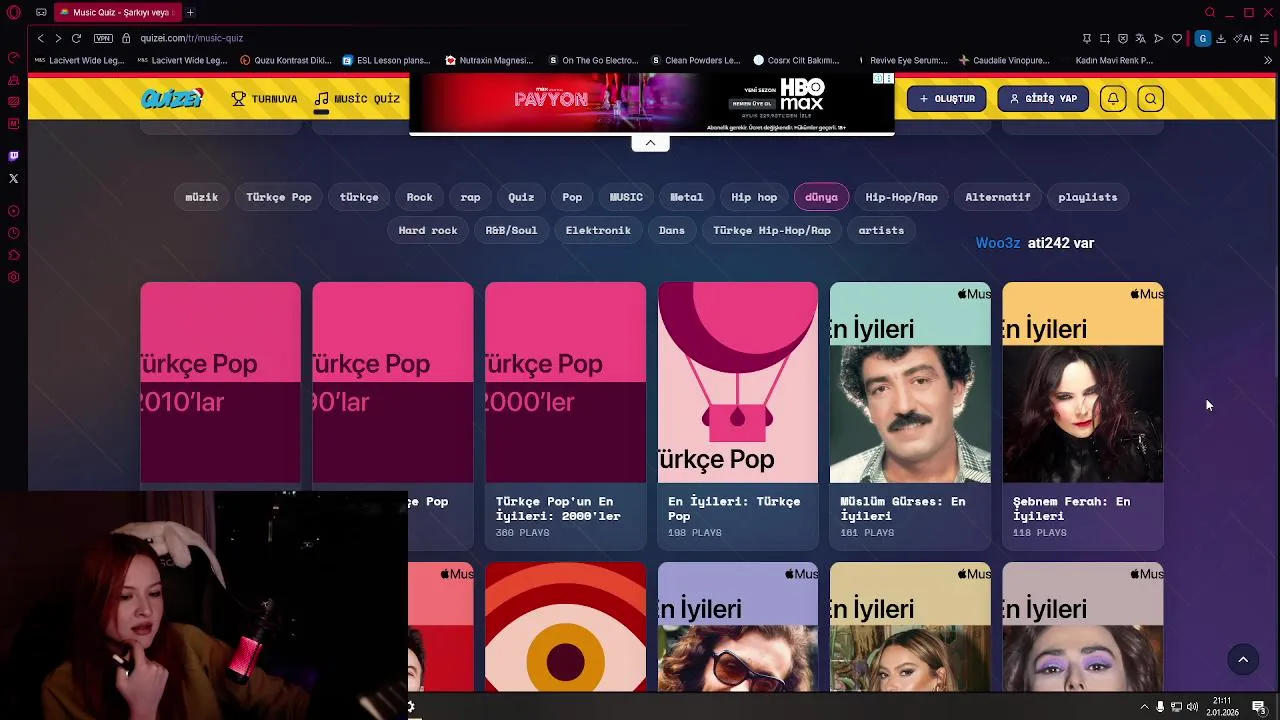Open the blue G extension icon
This screenshot has height=720, width=1280.
coord(1203,38)
